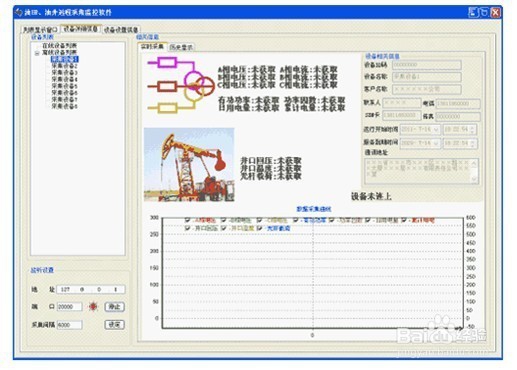This screenshot has height=370, width=517.
Task: Toggle the 功率因数 curve checkbox
Action: [332, 220]
